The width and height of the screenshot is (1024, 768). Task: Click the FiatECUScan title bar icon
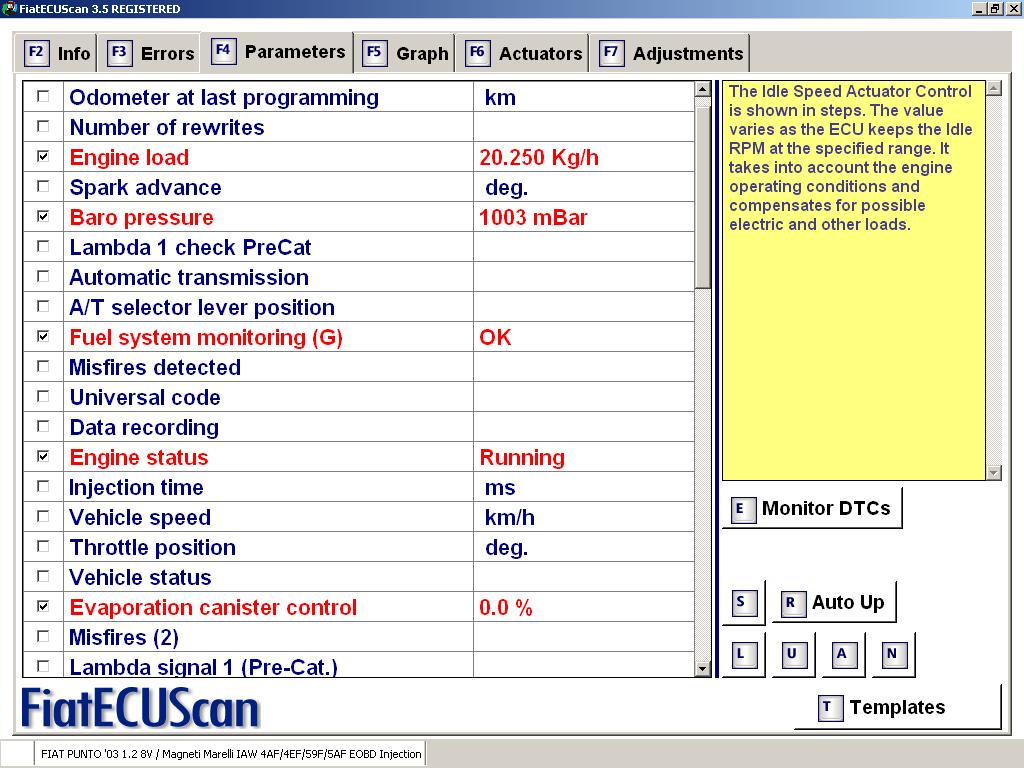pos(9,8)
